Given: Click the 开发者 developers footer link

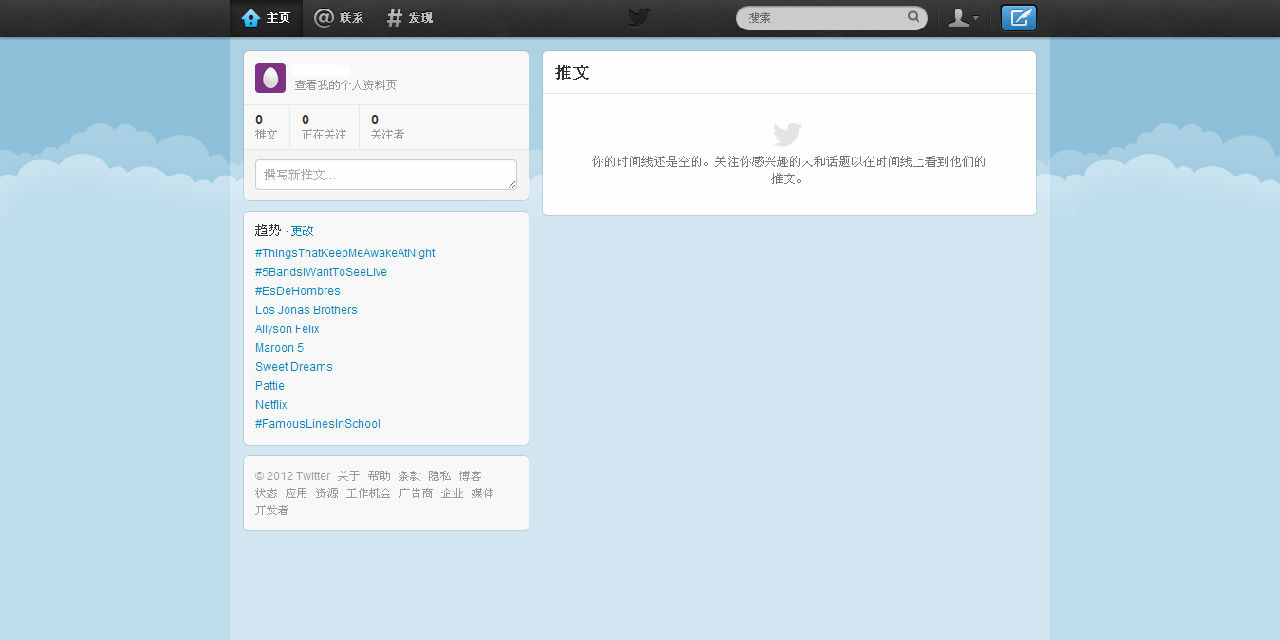Looking at the screenshot, I should point(272,510).
